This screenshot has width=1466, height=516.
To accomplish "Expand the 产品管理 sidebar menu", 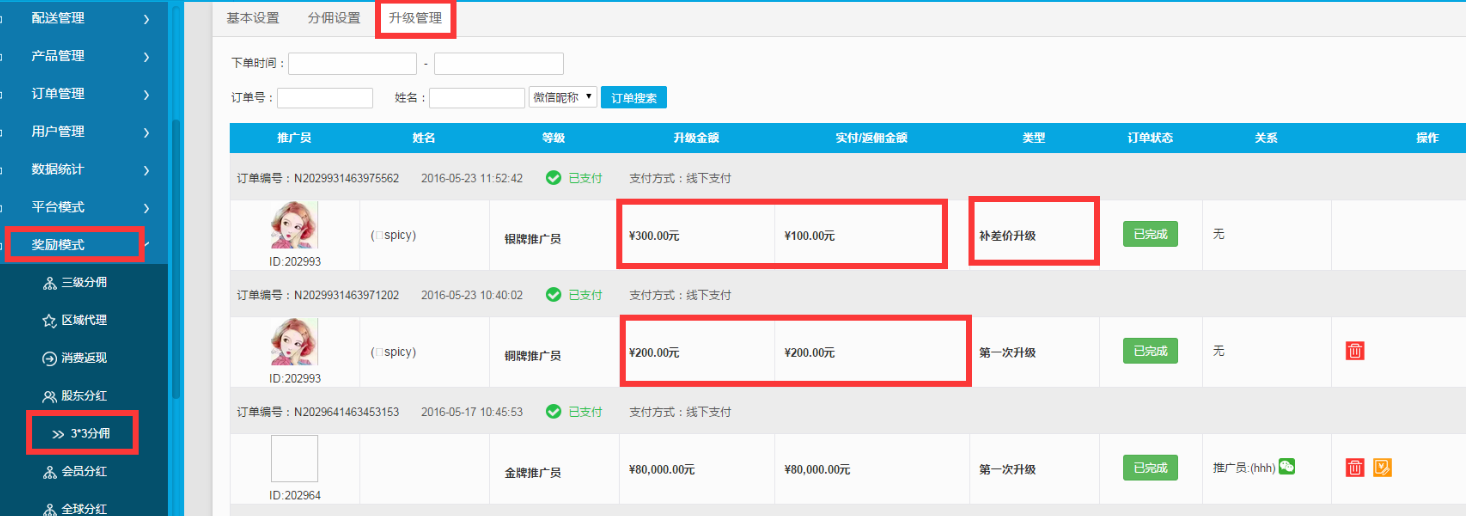I will coord(82,56).
